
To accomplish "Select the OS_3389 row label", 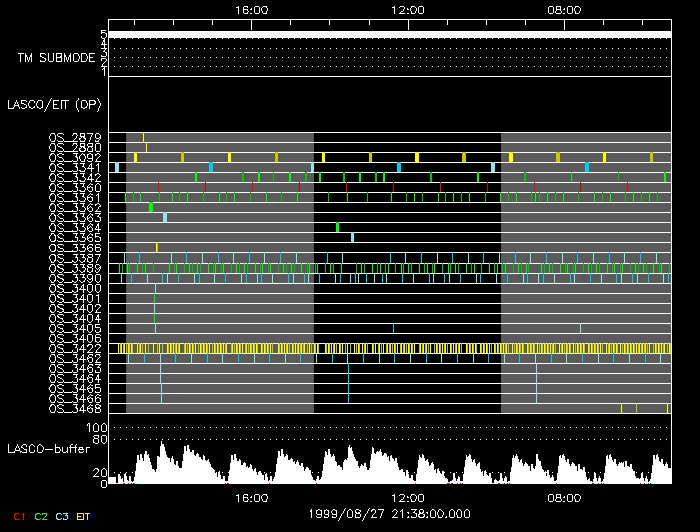I will click(74, 268).
